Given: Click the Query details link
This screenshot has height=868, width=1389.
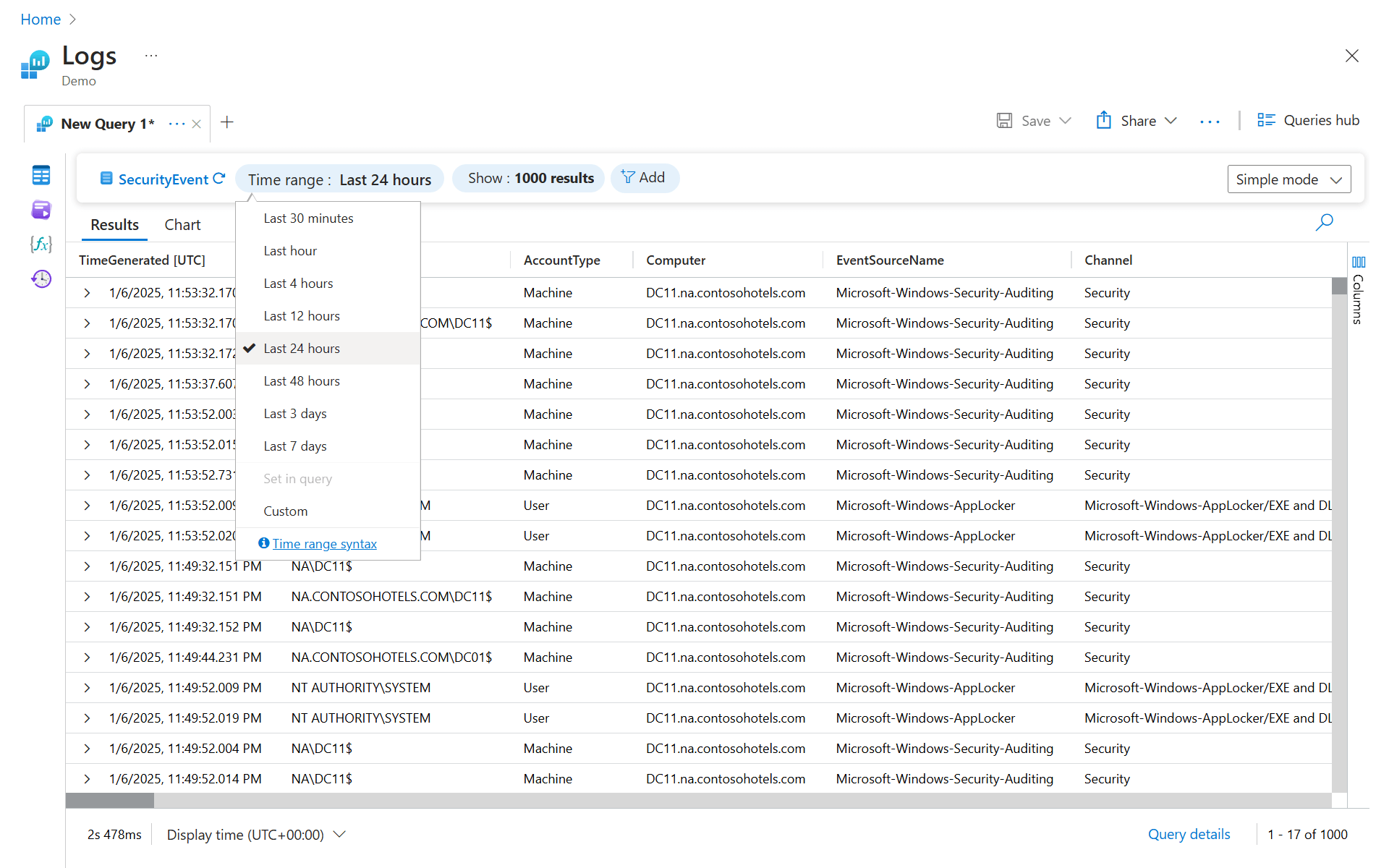Looking at the screenshot, I should (x=1189, y=834).
